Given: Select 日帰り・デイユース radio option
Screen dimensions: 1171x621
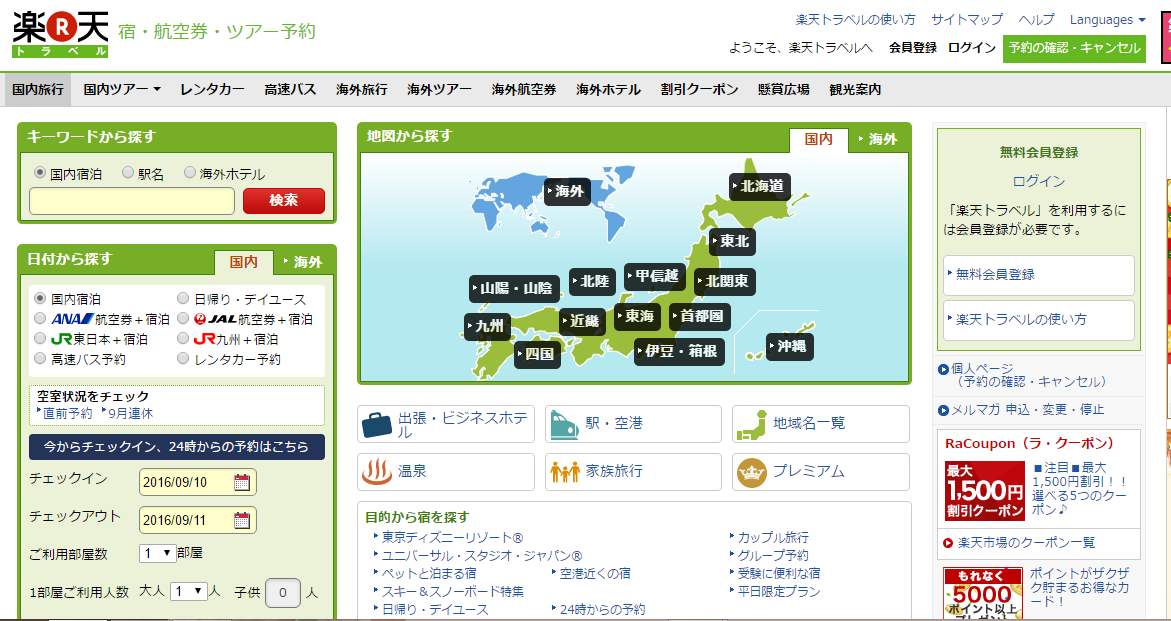Looking at the screenshot, I should pos(183,299).
